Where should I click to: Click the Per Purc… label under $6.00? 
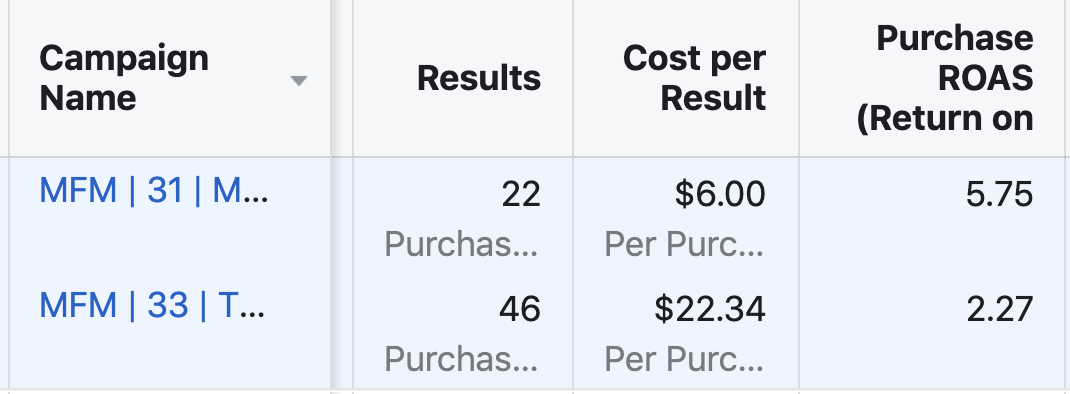click(684, 244)
